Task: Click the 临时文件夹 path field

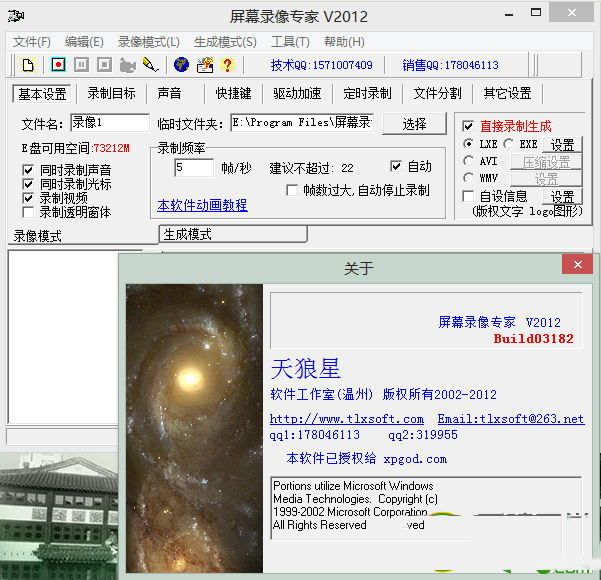Action: pos(302,123)
